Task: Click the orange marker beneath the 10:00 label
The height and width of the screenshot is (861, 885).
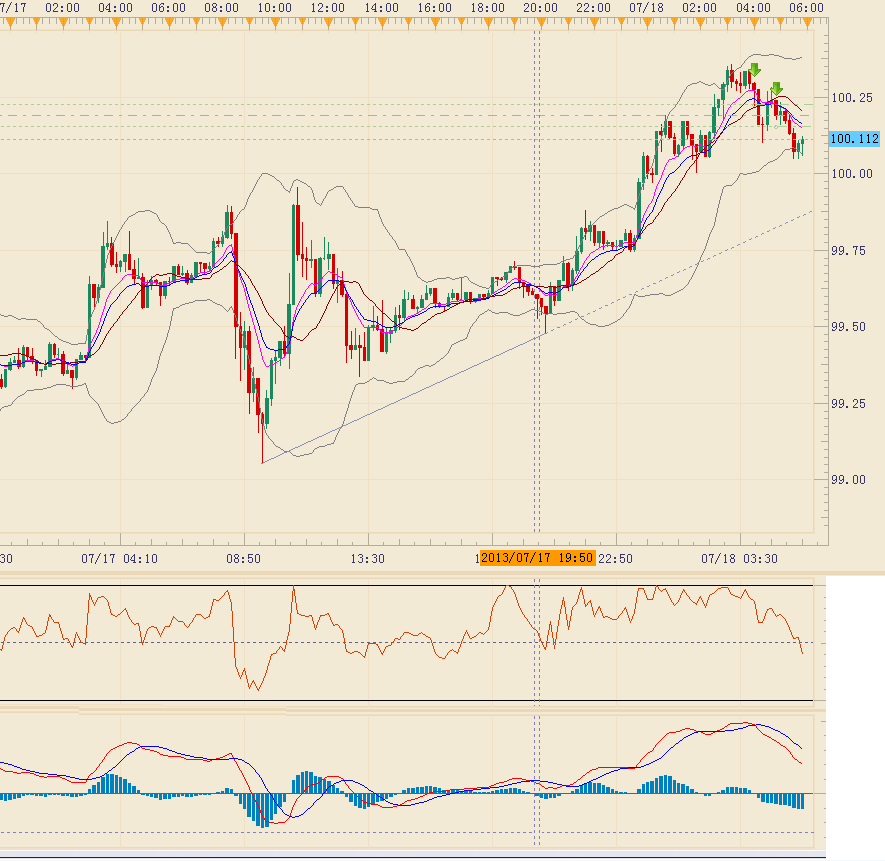Action: [275, 23]
